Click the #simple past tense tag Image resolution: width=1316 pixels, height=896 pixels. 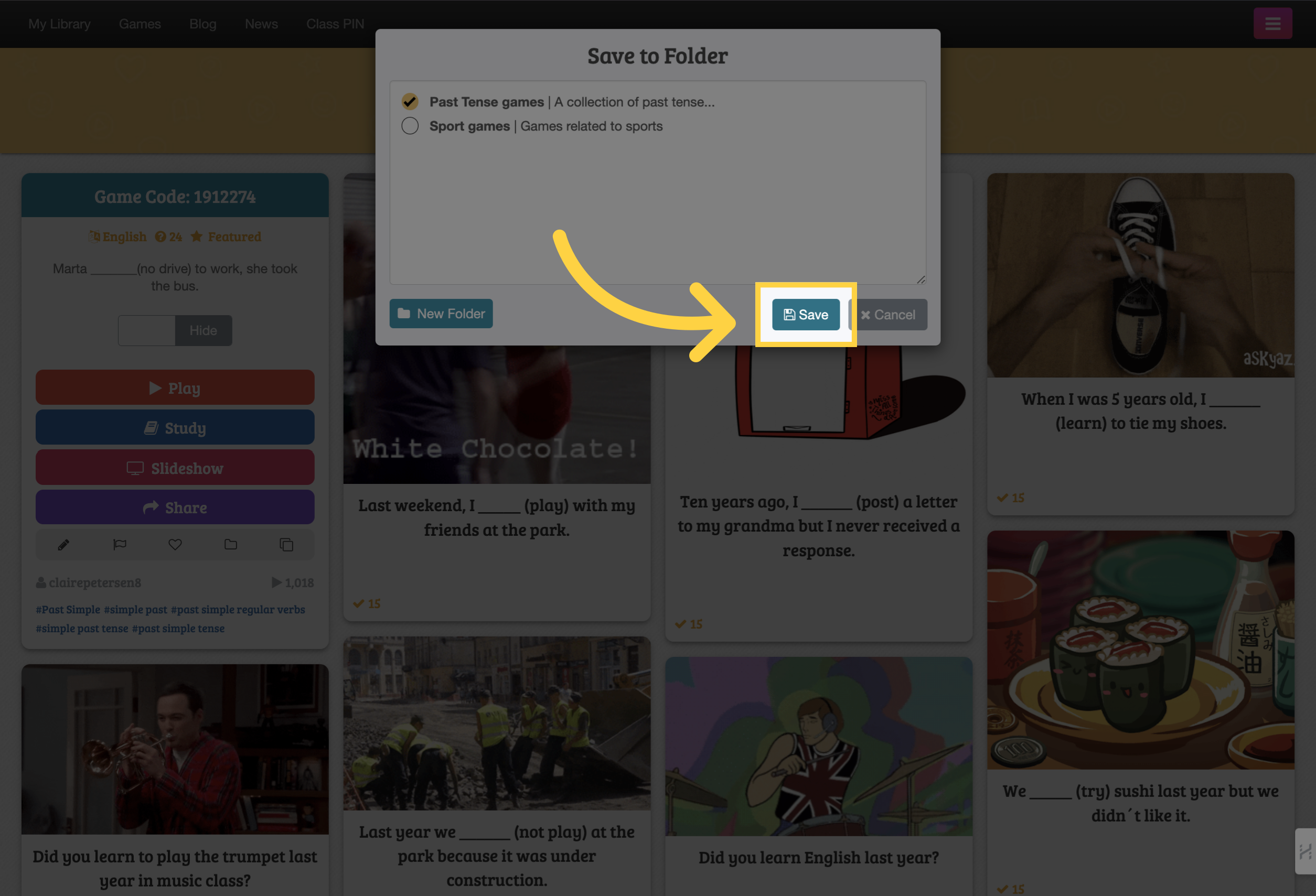(x=82, y=628)
